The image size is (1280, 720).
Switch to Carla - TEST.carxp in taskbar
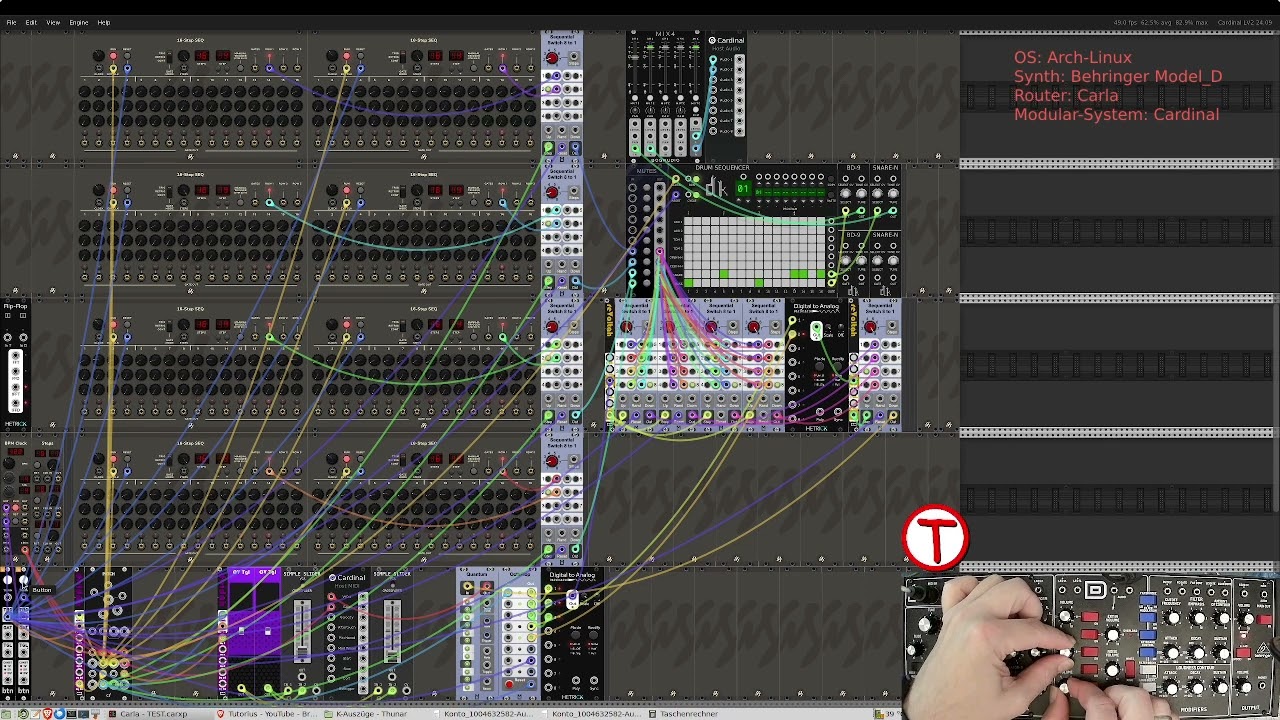[x=152, y=714]
